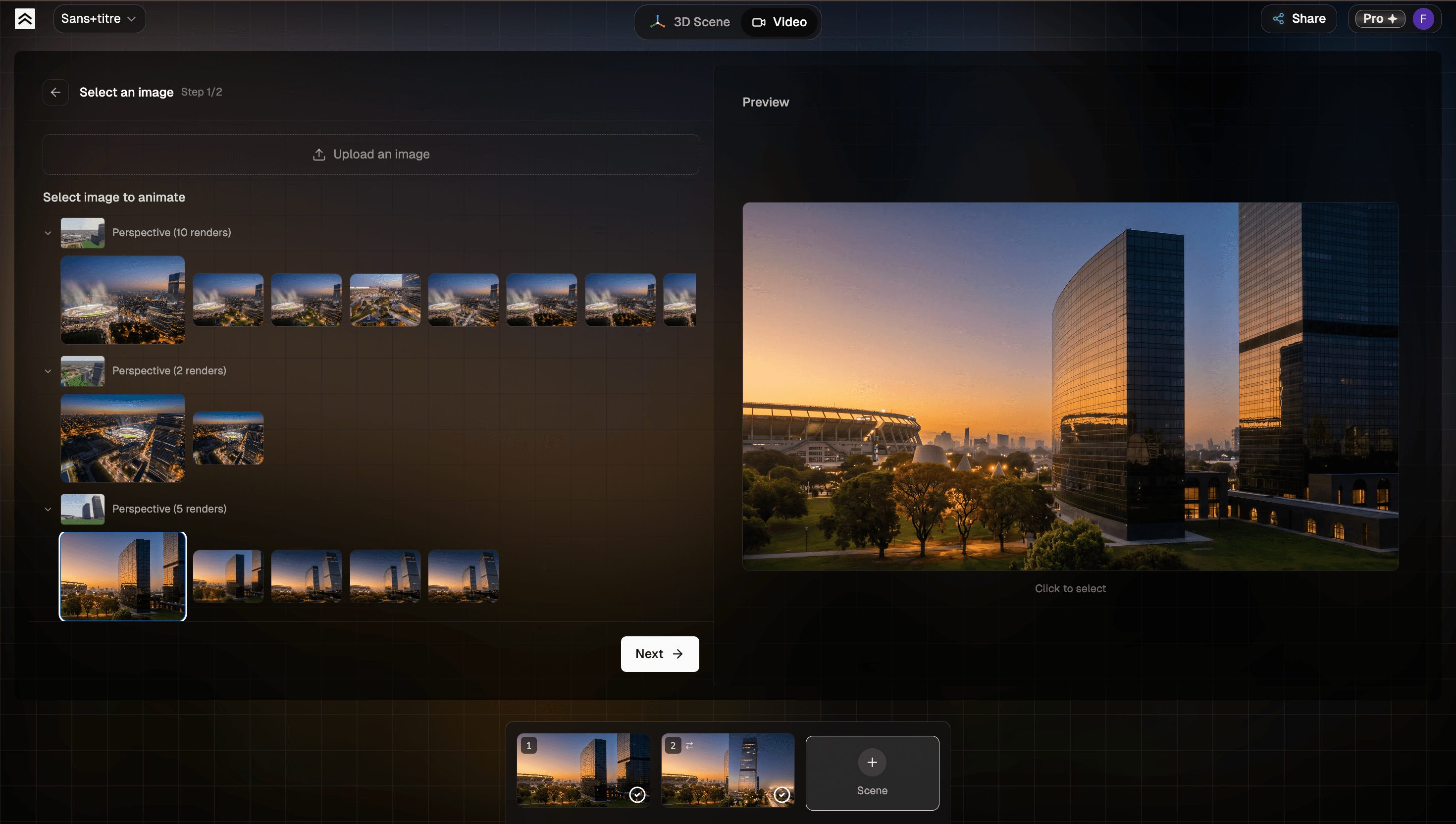The height and width of the screenshot is (824, 1456).
Task: Select second render in 10-renders row
Action: tap(228, 300)
